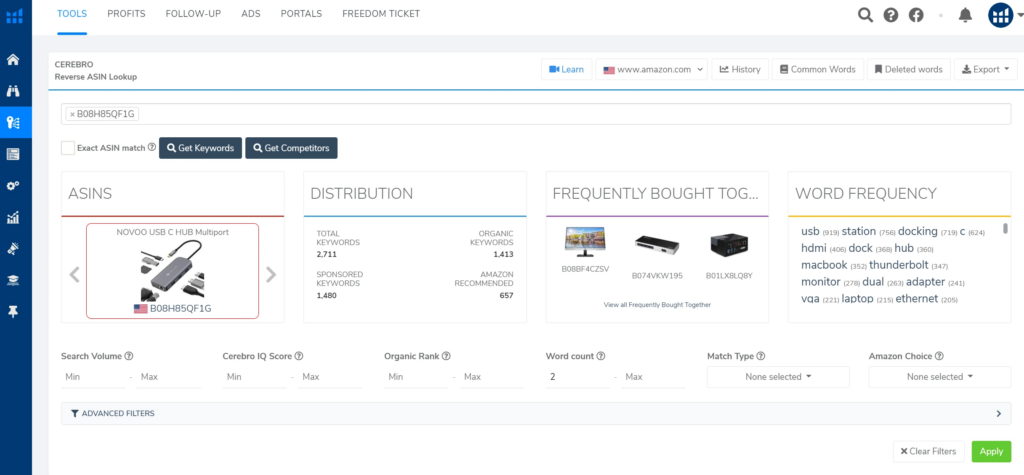Click help icon beside Cerebro IQ Score
The image size is (1024, 475).
click(x=298, y=356)
